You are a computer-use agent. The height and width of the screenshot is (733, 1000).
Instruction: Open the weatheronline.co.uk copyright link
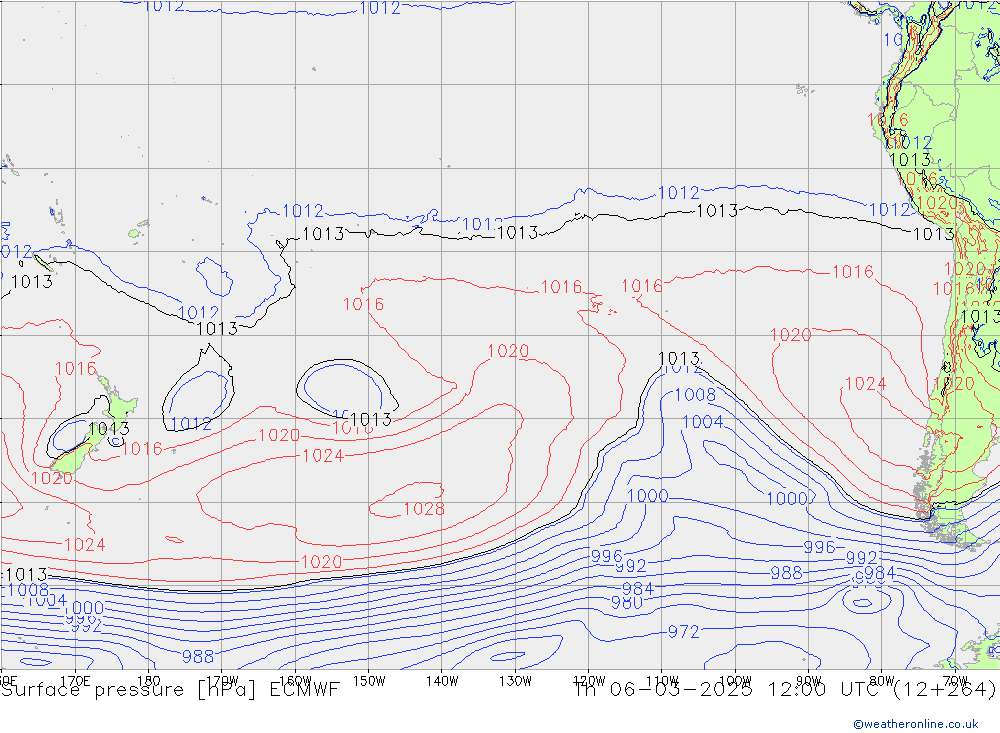click(x=916, y=724)
